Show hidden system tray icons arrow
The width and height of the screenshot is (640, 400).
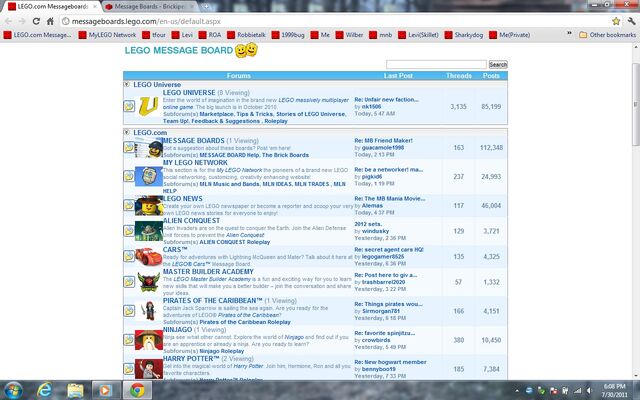(517, 391)
